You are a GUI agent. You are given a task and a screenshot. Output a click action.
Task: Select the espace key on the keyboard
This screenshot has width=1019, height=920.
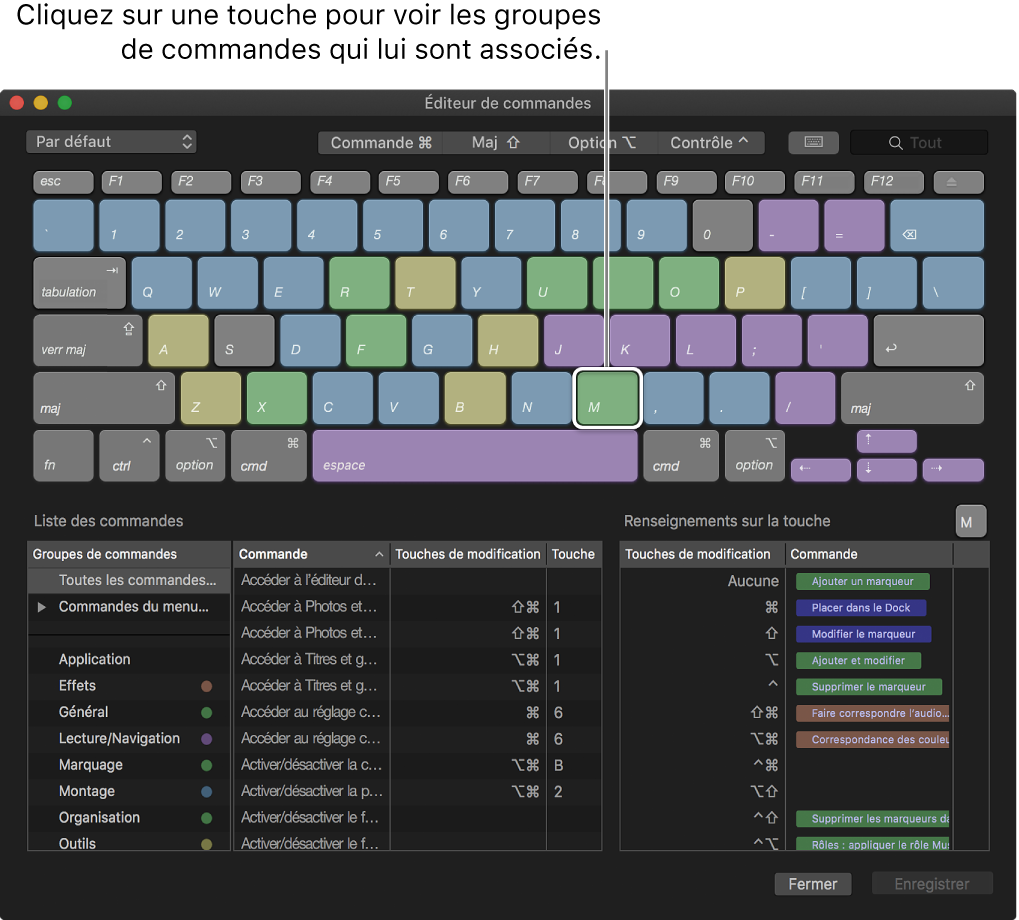[475, 456]
